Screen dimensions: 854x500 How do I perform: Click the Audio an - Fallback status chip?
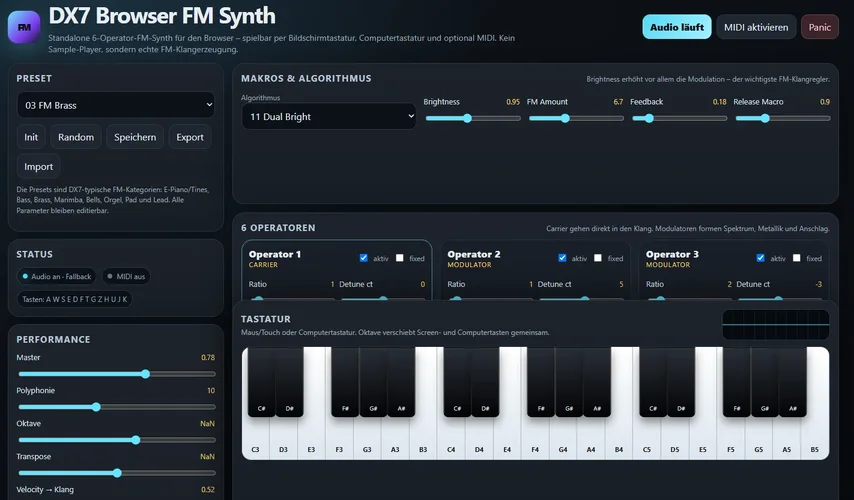[56, 277]
